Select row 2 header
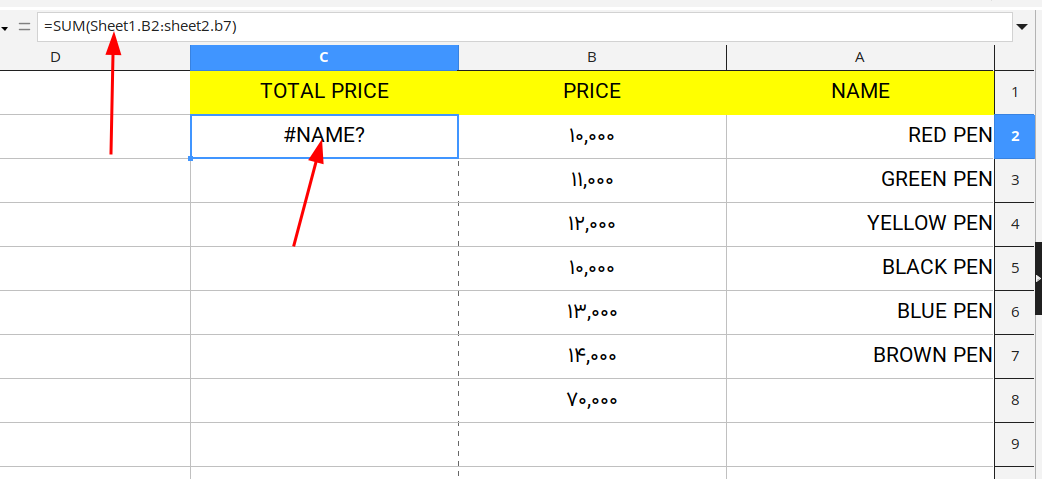This screenshot has height=479, width=1042. point(1015,136)
